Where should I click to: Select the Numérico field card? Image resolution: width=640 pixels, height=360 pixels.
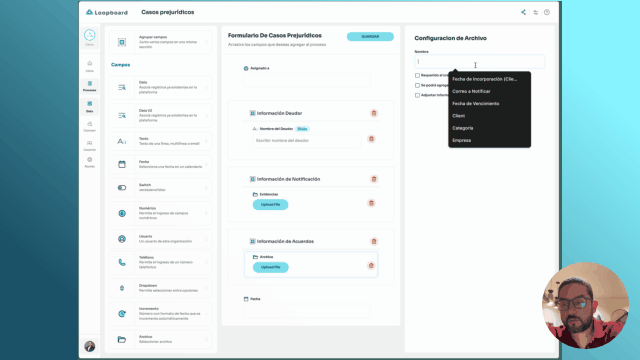point(160,213)
